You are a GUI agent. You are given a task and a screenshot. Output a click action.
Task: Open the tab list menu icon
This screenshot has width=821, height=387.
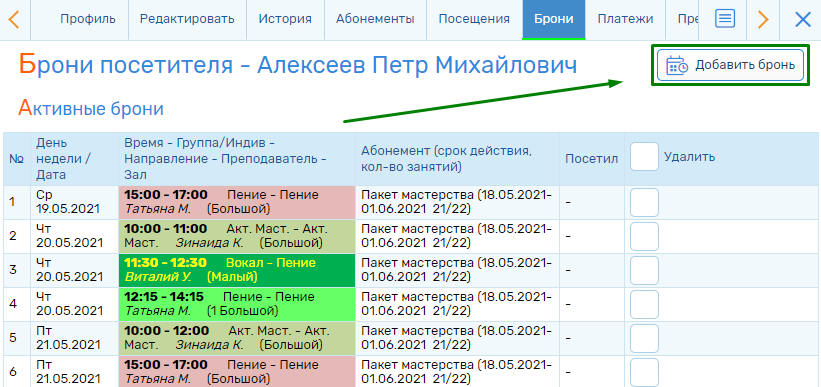point(725,19)
